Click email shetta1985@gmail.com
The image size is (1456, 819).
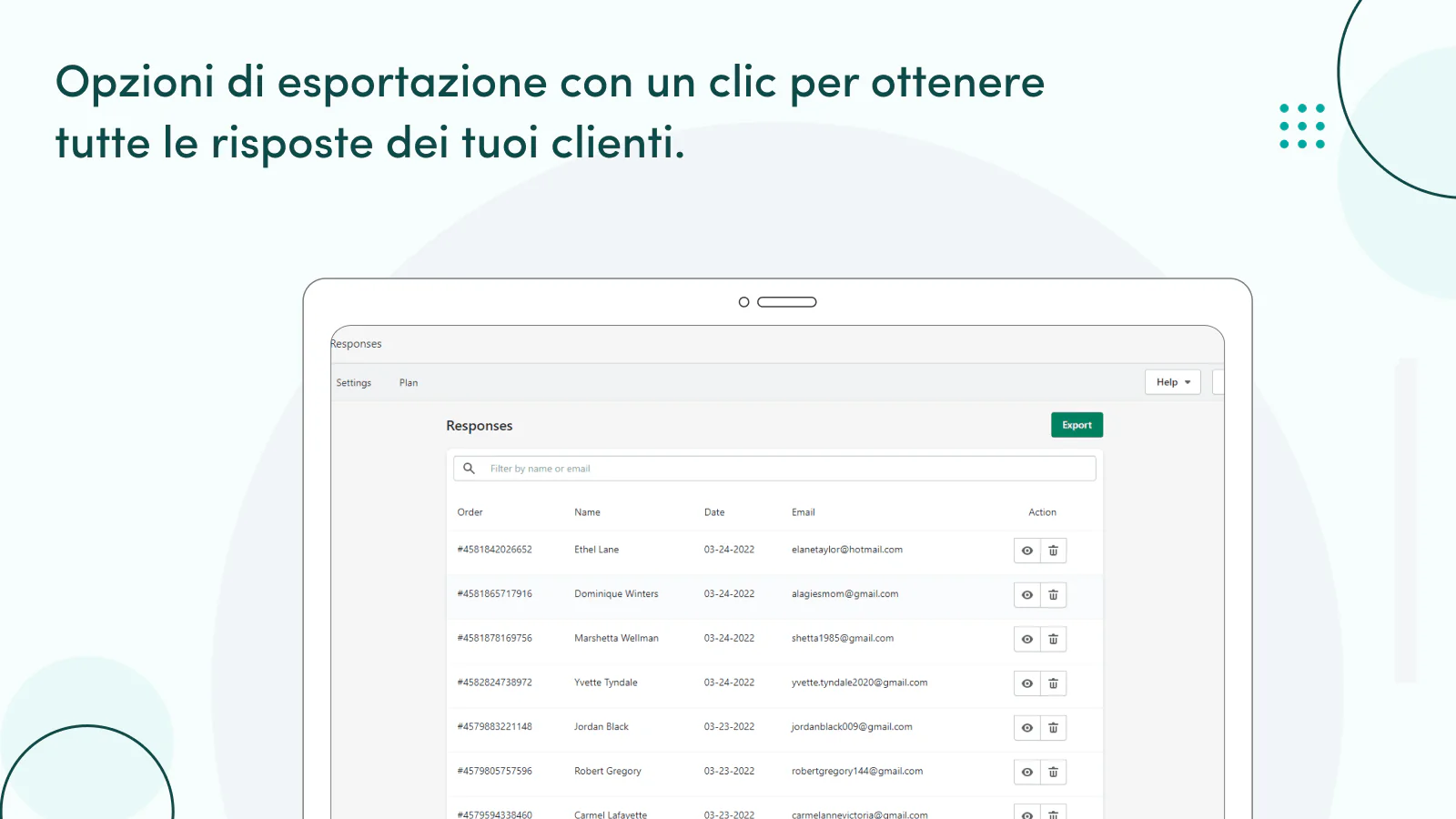click(843, 639)
